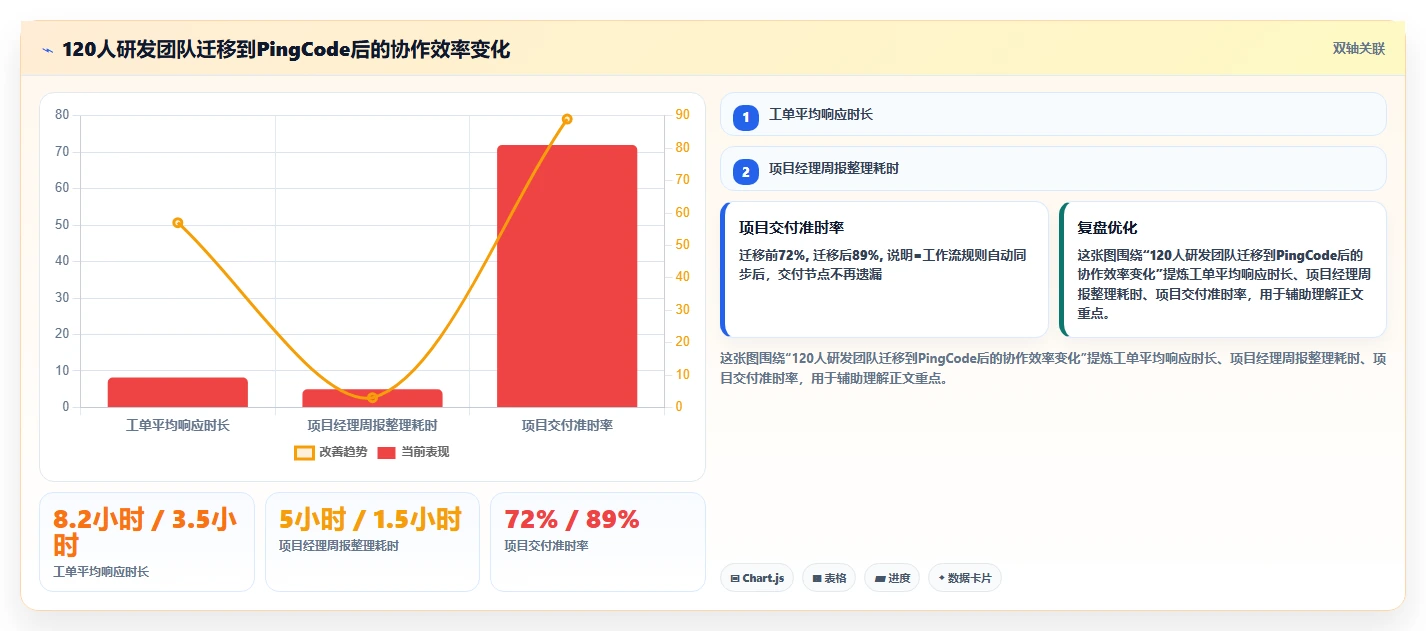Click the 表格 tag
1426x631 pixels.
pyautogui.click(x=829, y=578)
